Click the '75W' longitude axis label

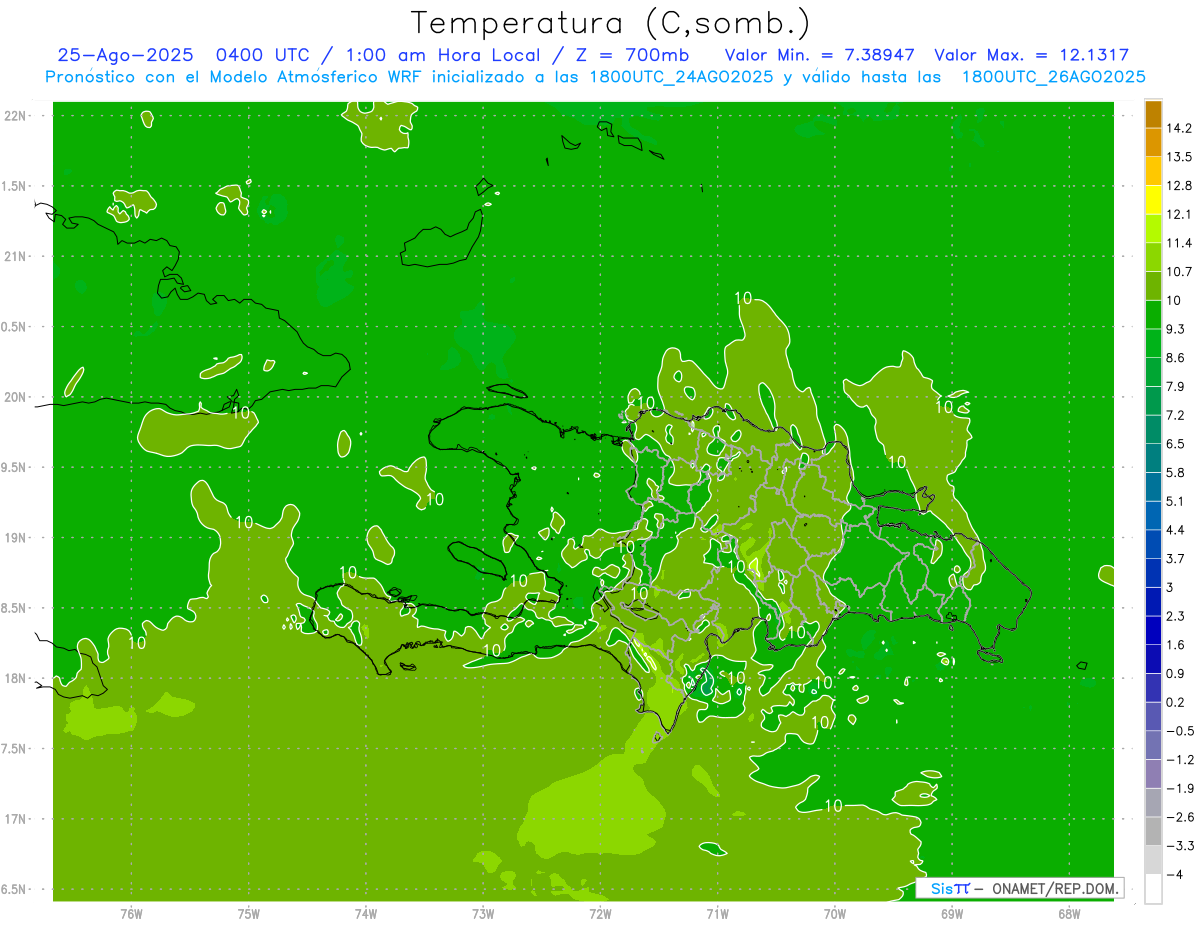tap(248, 914)
